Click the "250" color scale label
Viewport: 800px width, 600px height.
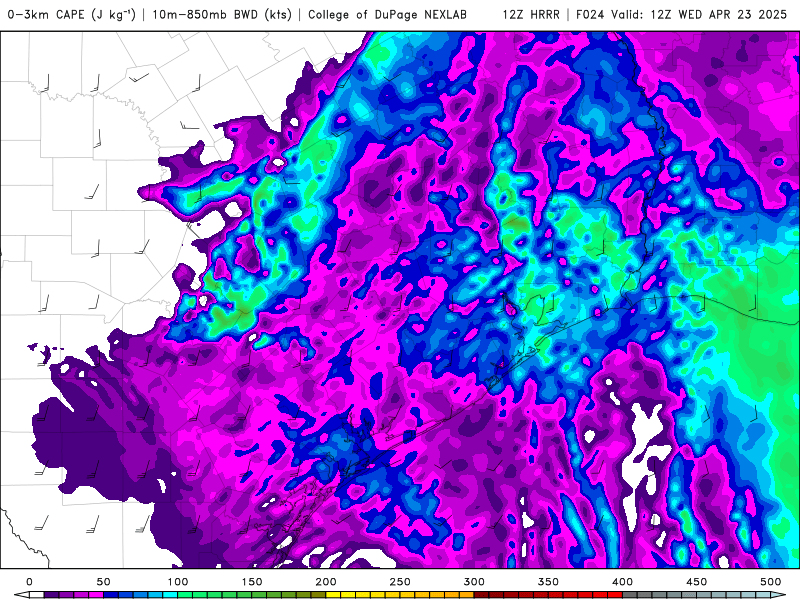click(x=400, y=582)
